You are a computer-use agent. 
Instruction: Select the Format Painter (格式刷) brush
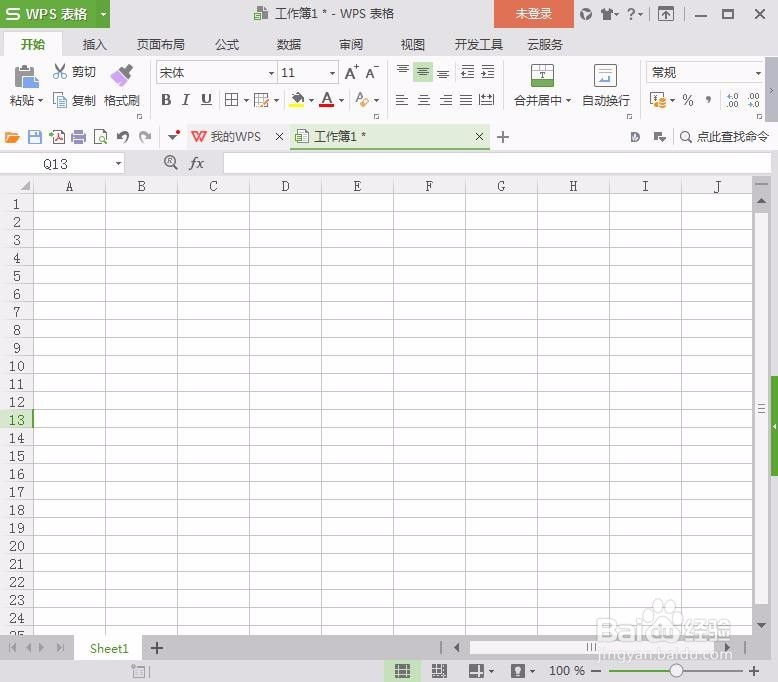pos(122,75)
